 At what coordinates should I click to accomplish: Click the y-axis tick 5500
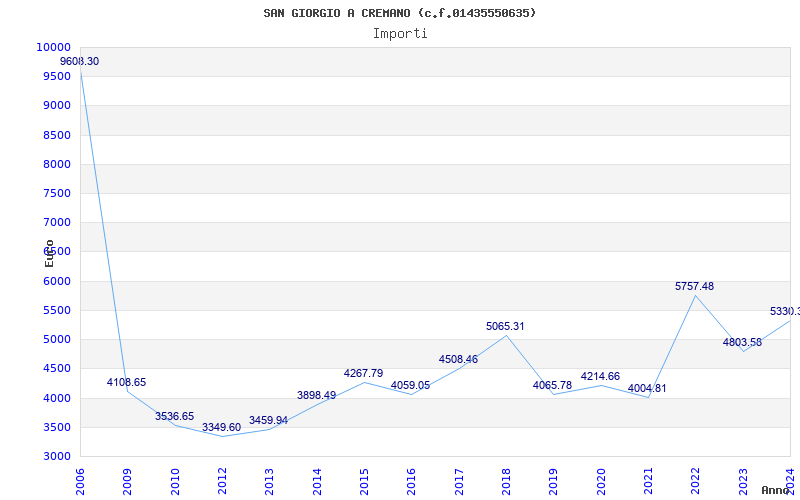point(57,310)
